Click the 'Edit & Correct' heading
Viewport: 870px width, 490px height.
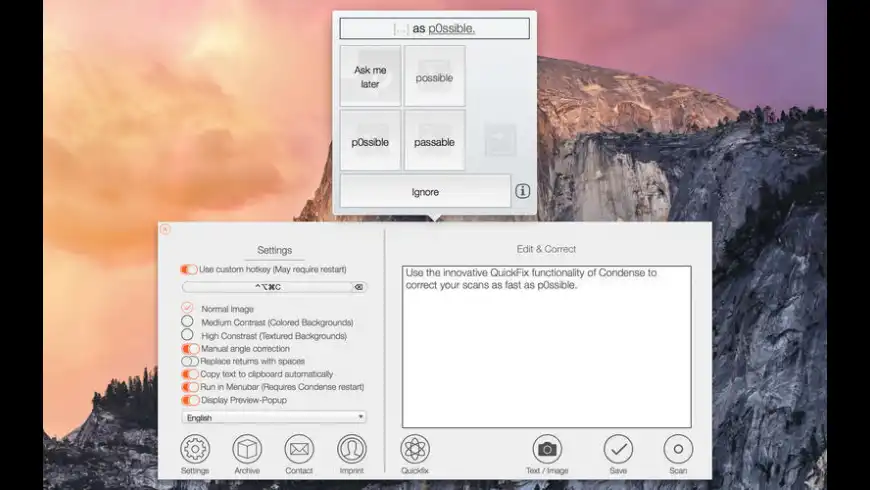546,249
